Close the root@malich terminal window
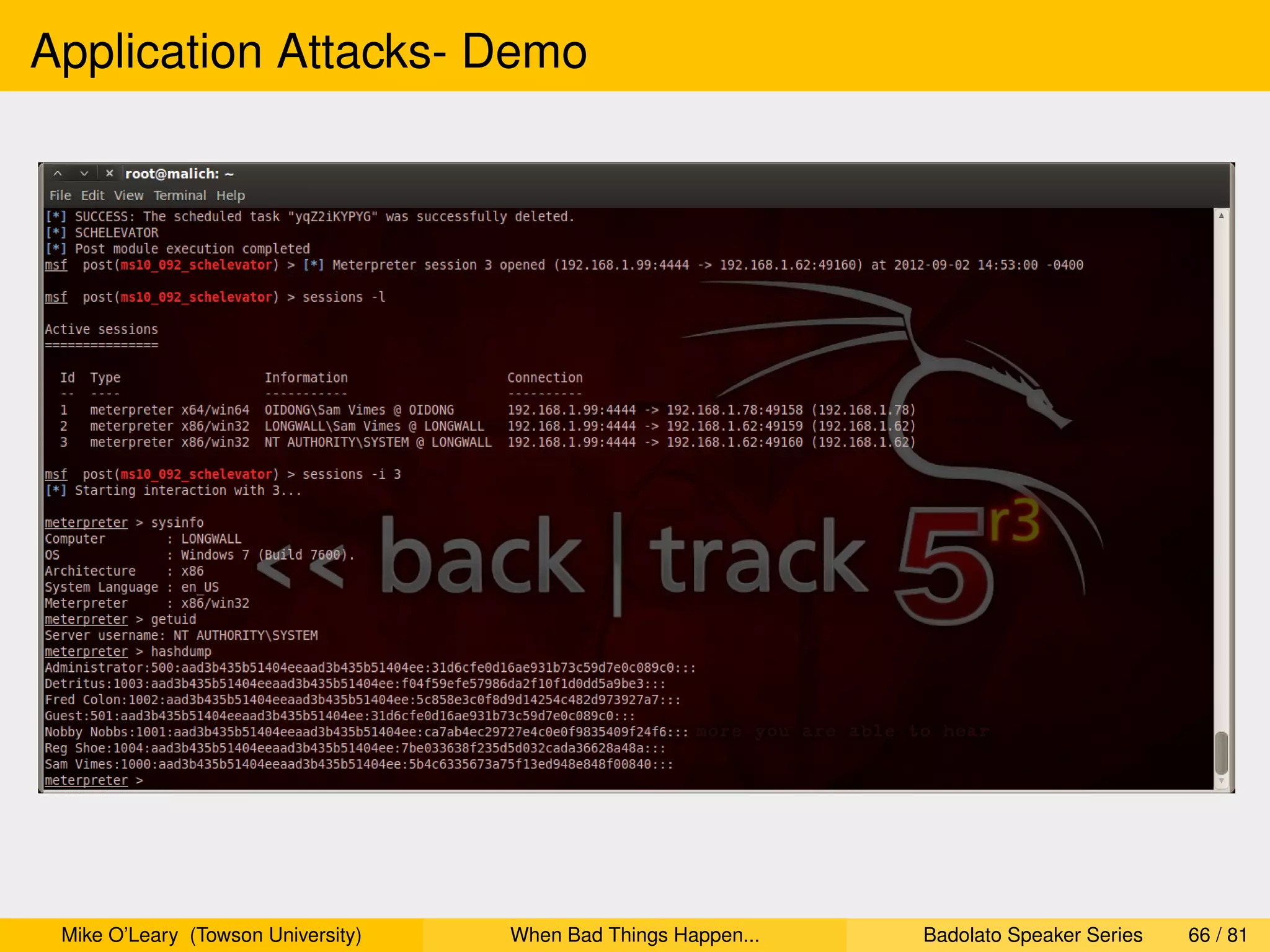 (110, 174)
